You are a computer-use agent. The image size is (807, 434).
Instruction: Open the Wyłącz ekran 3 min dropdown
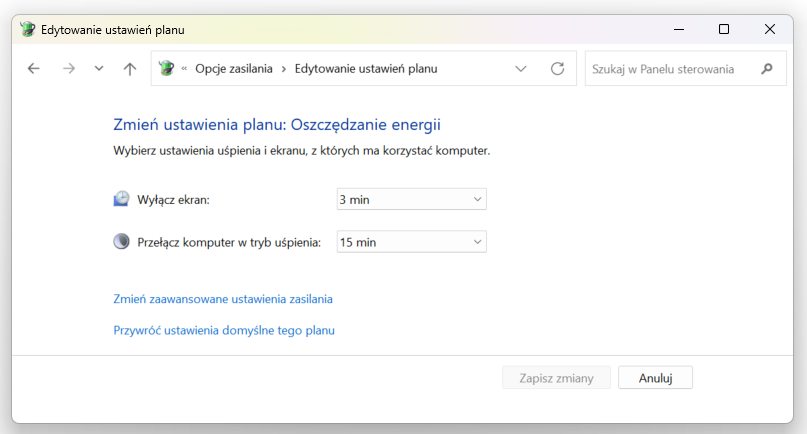[411, 199]
